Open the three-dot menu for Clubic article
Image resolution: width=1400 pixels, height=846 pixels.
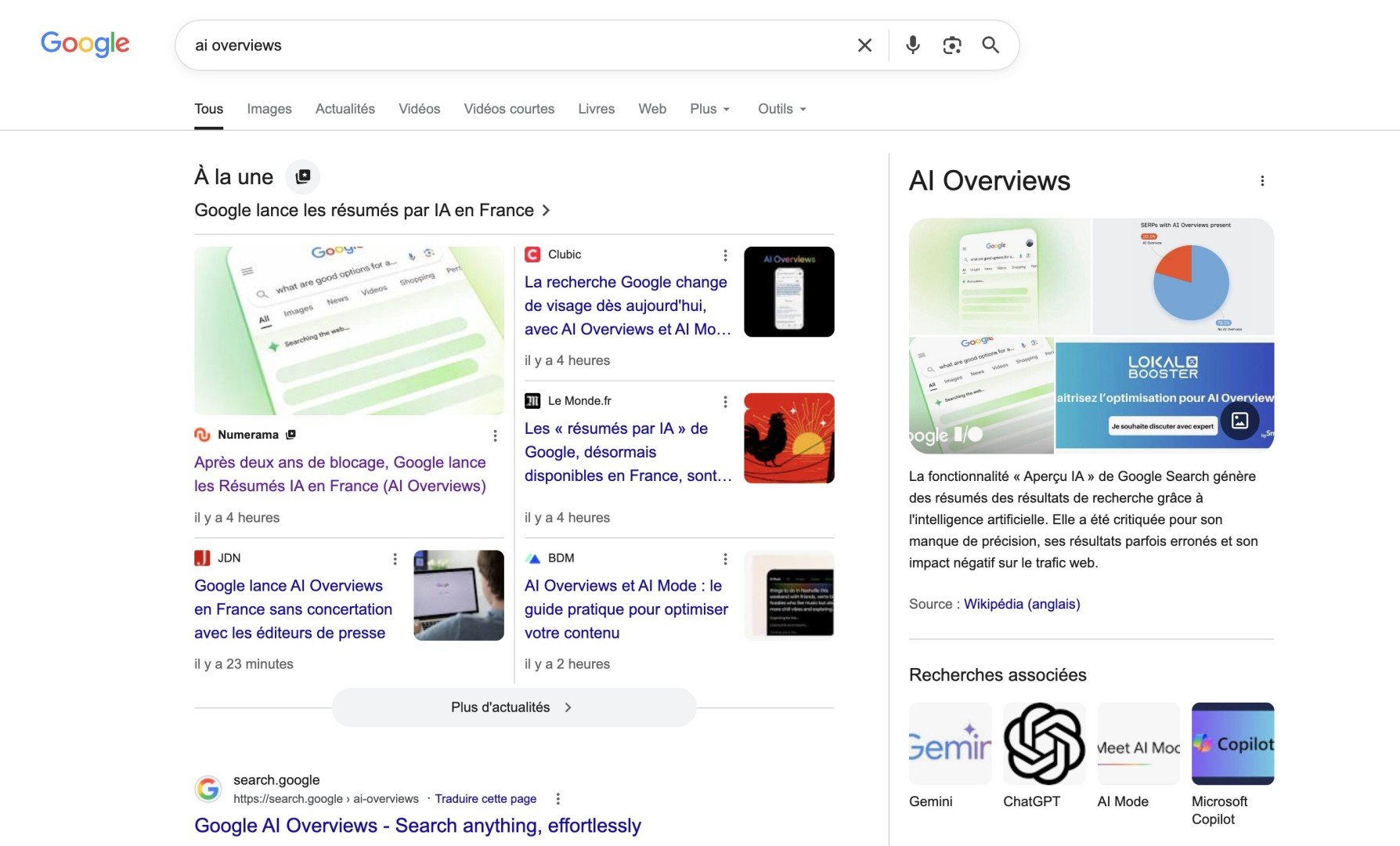pos(725,255)
